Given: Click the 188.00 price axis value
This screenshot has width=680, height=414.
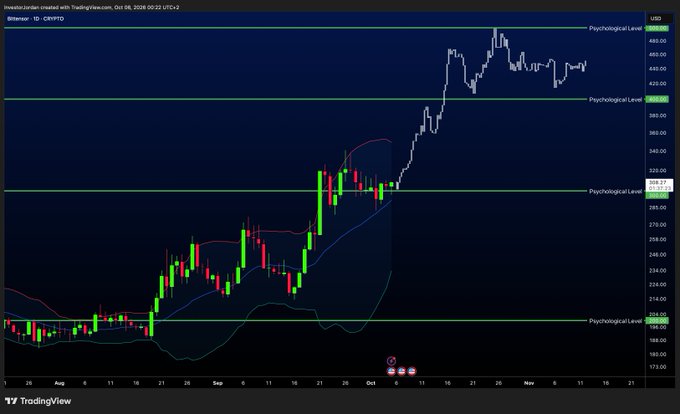Looking at the screenshot, I should [658, 340].
